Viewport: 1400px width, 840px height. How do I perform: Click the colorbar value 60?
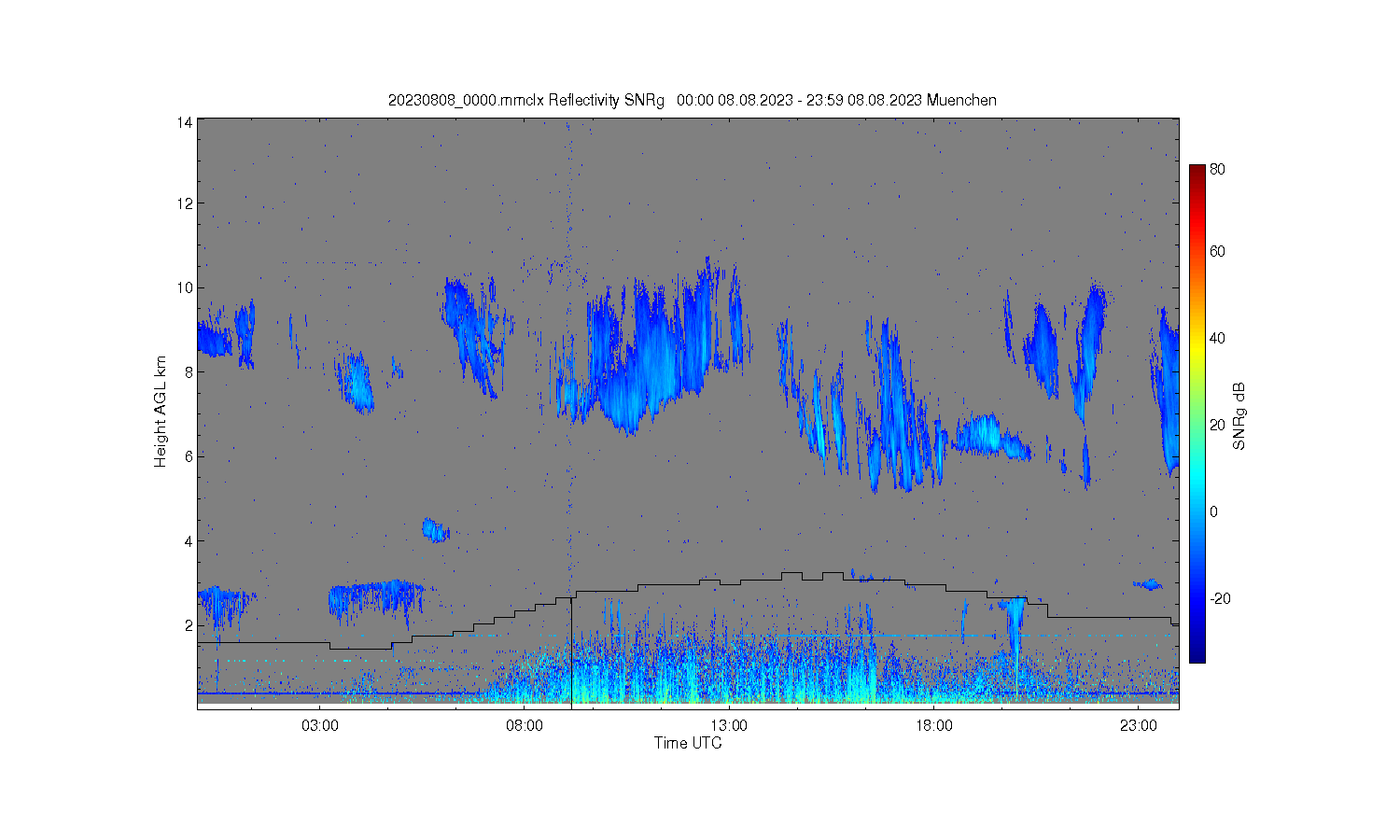point(1217,251)
